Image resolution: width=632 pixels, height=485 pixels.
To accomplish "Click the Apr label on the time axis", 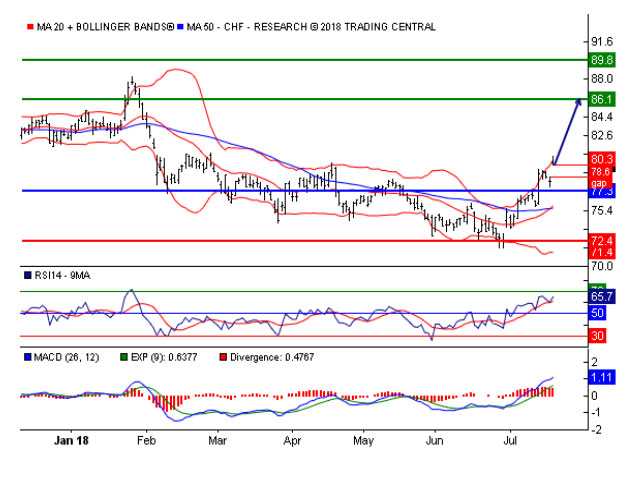I will tap(292, 439).
